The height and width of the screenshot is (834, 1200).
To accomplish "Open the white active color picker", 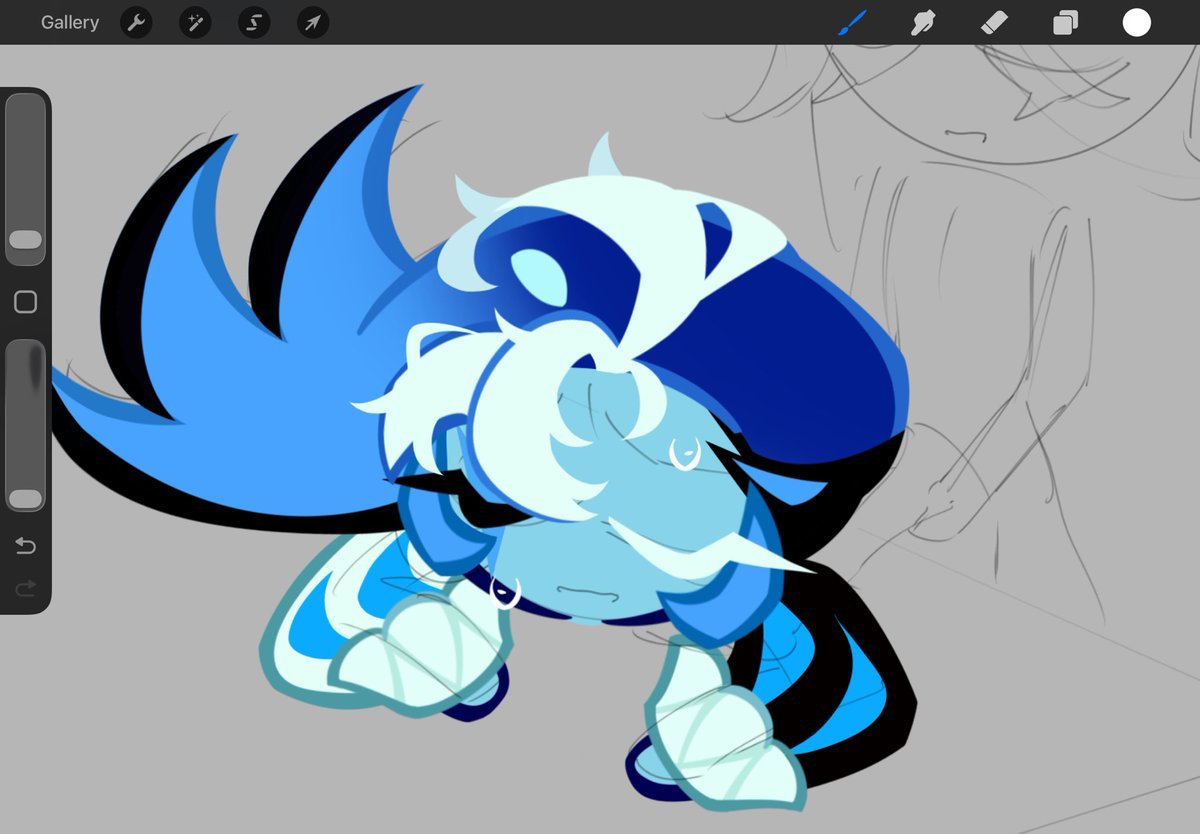I will click(x=1136, y=22).
